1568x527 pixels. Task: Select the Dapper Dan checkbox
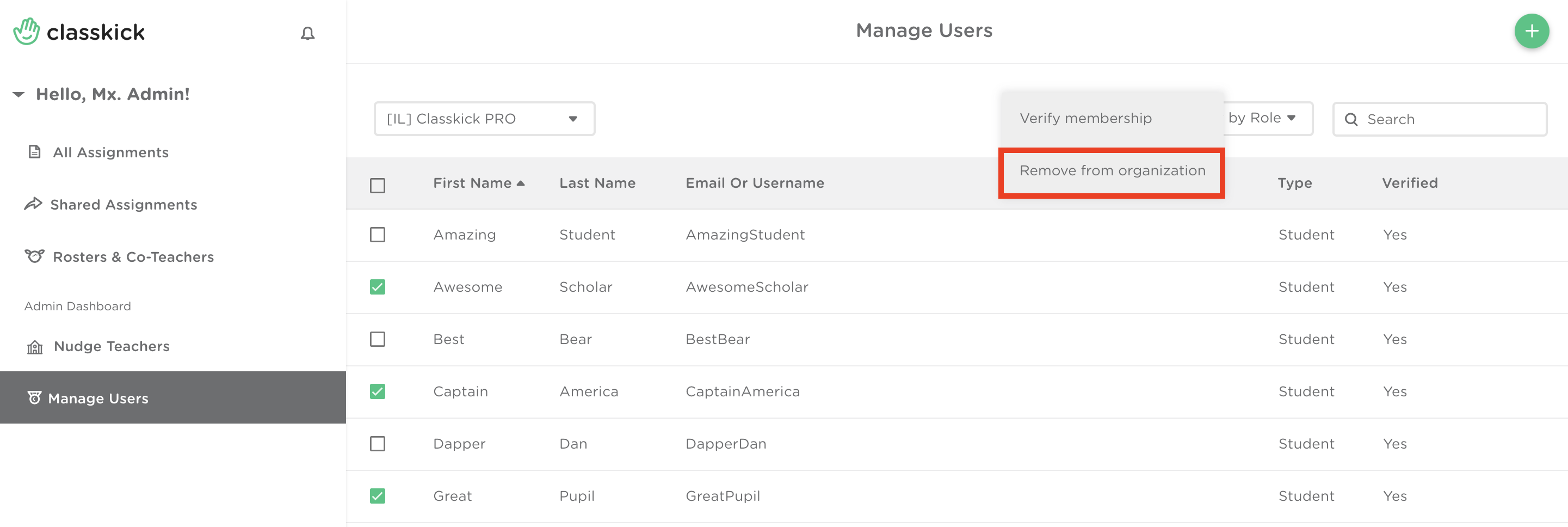point(378,444)
